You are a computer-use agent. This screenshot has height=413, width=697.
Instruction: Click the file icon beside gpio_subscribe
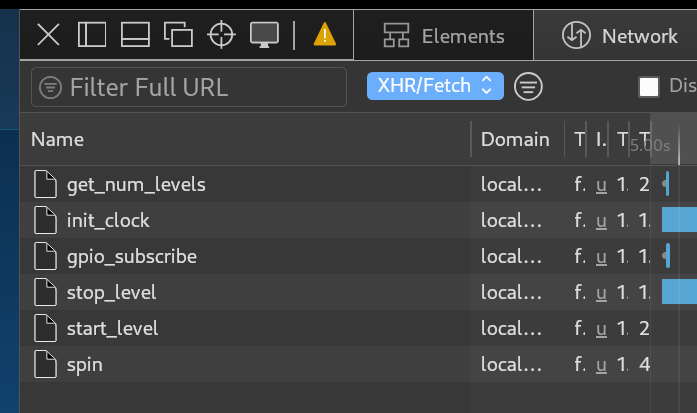45,256
